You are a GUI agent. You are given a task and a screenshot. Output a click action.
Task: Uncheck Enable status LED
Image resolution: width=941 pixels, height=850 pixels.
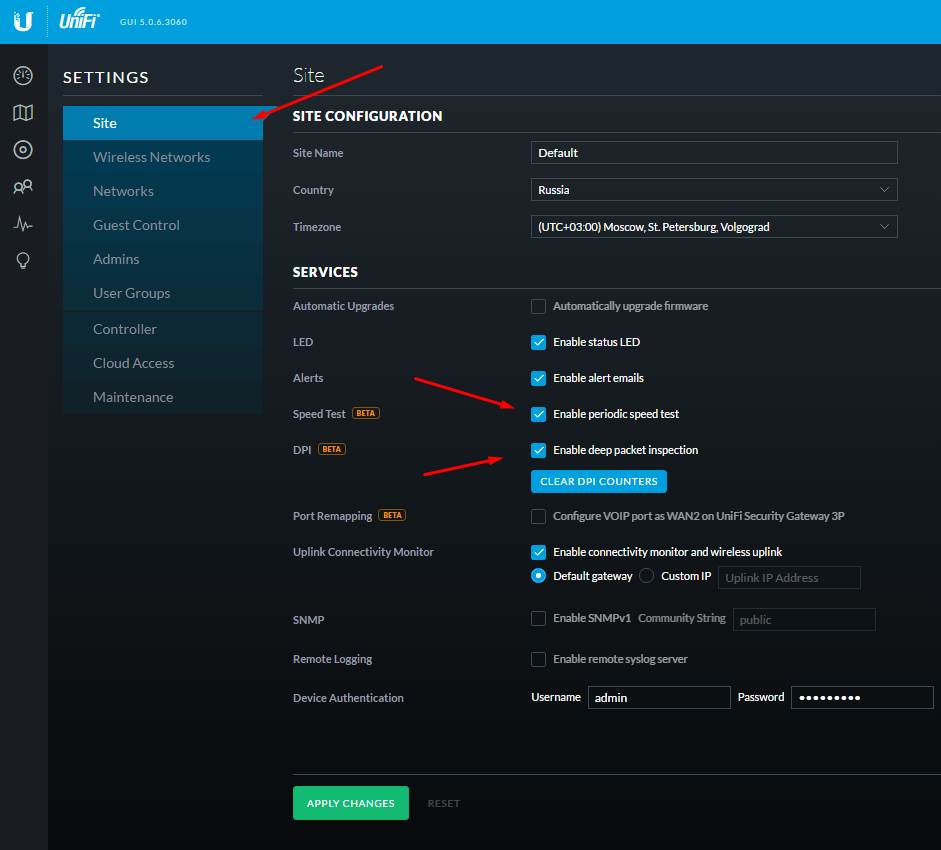click(539, 342)
